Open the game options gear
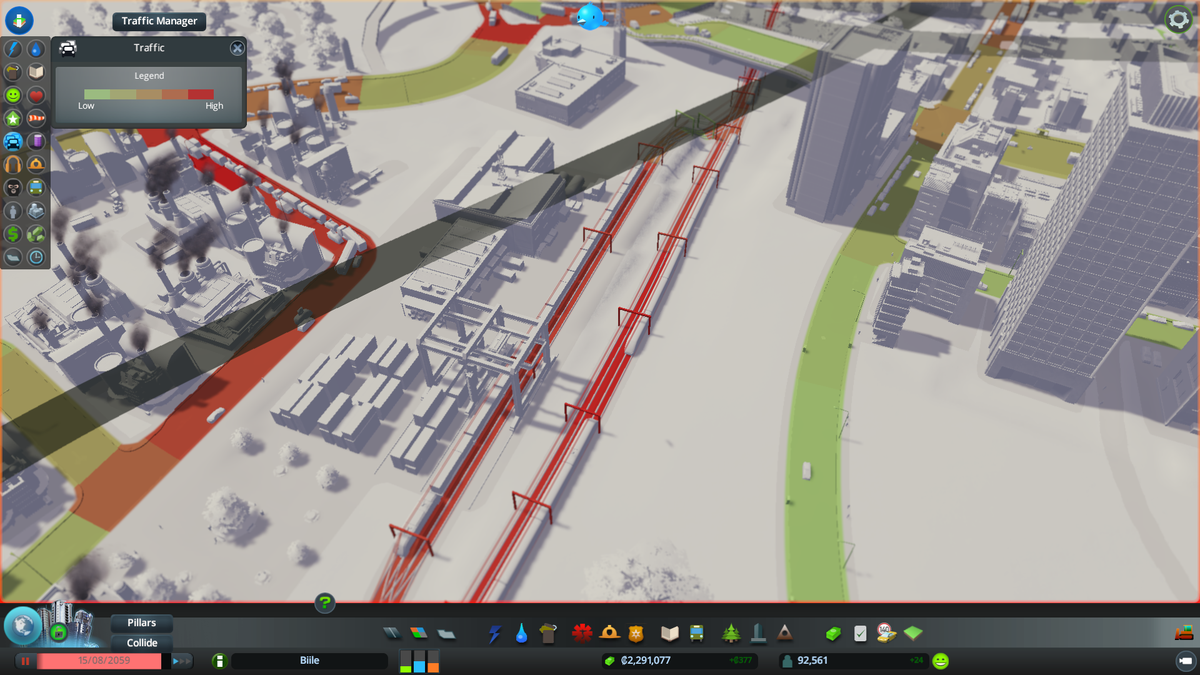Screen dimensions: 1200x675 1178,19
